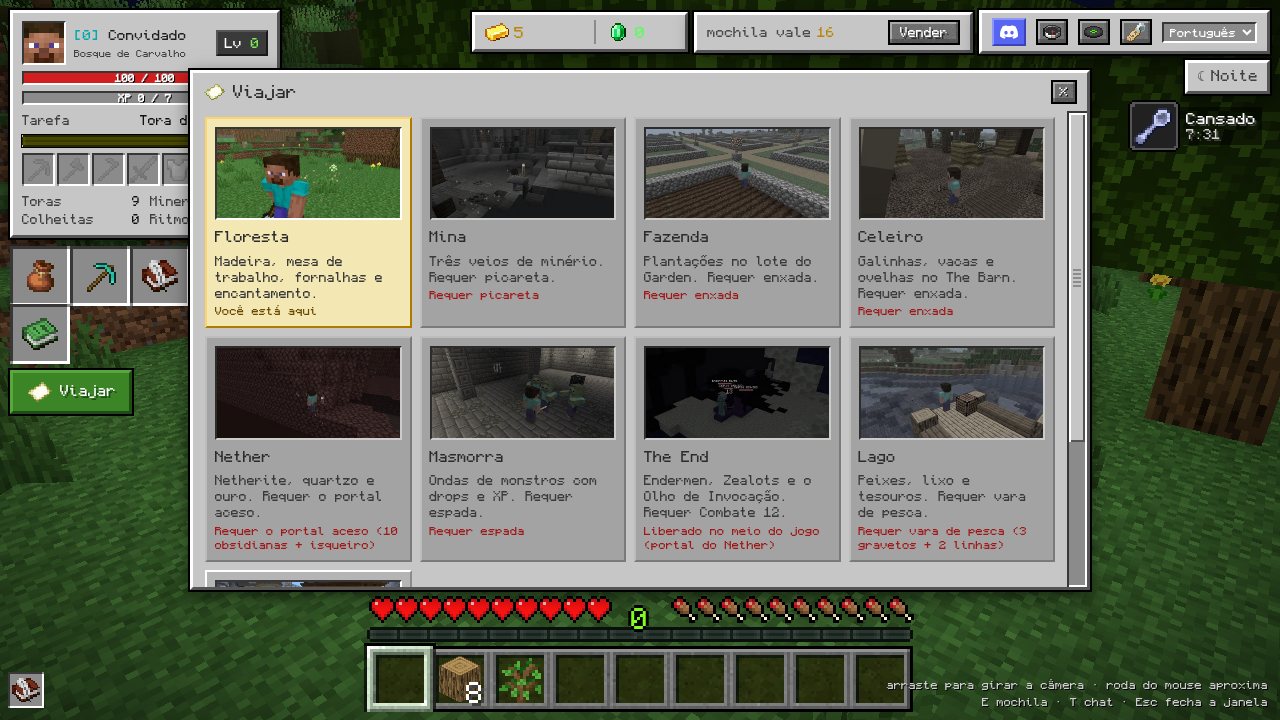Click the Lv 0 level badge

click(x=241, y=43)
